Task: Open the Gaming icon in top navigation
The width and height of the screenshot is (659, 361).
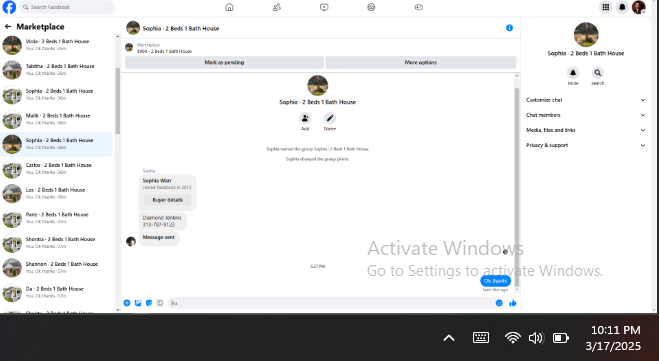Action: (419, 7)
